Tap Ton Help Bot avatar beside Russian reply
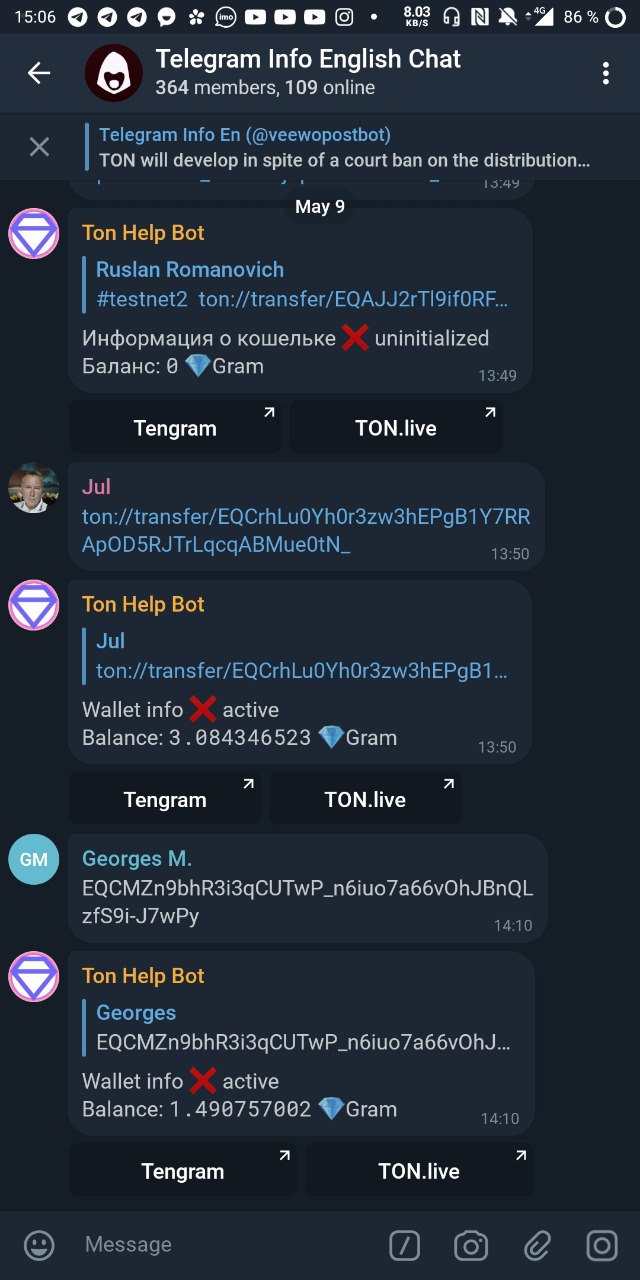This screenshot has height=1280, width=640. pos(34,235)
